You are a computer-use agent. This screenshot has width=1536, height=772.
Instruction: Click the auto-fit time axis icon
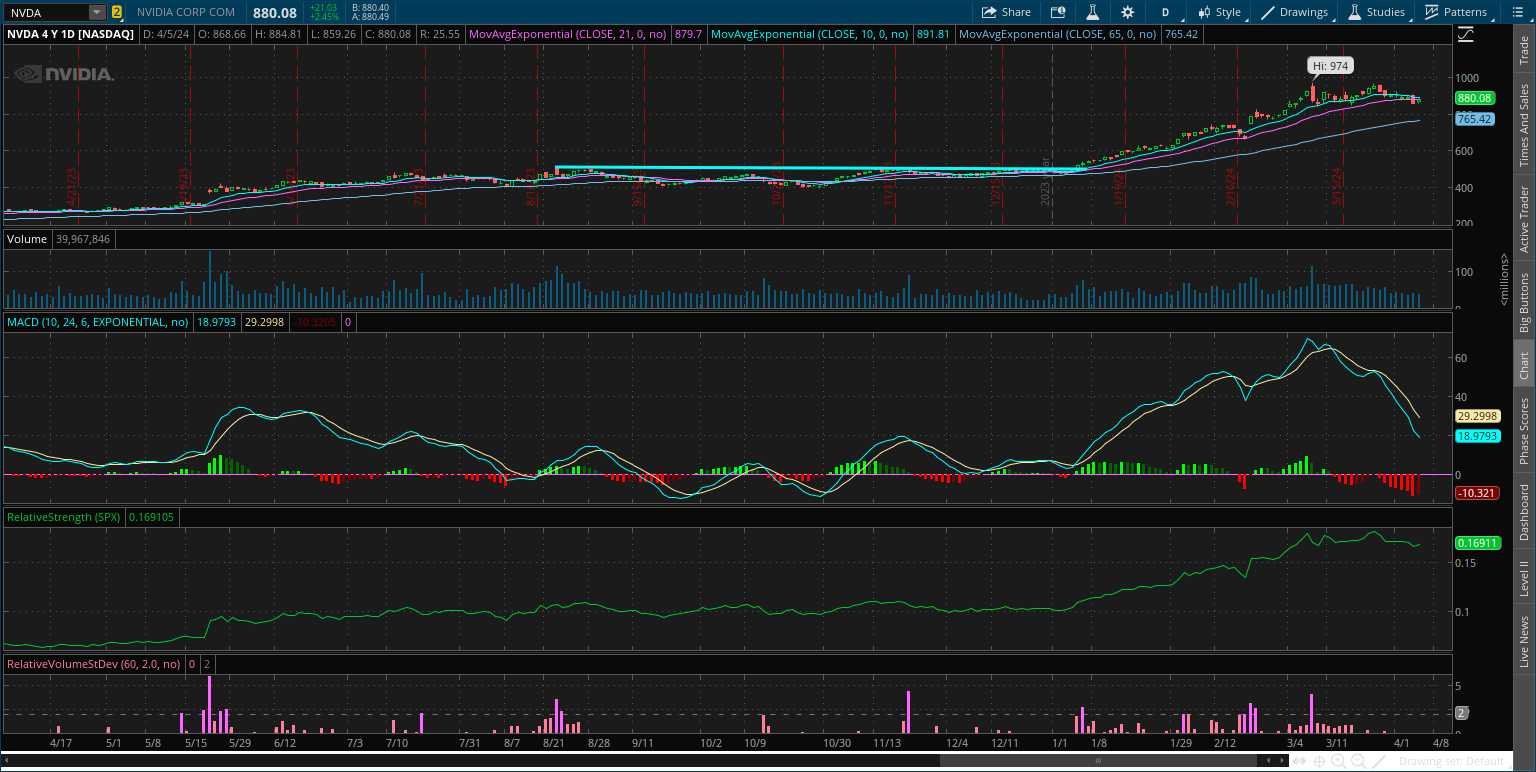click(1301, 761)
